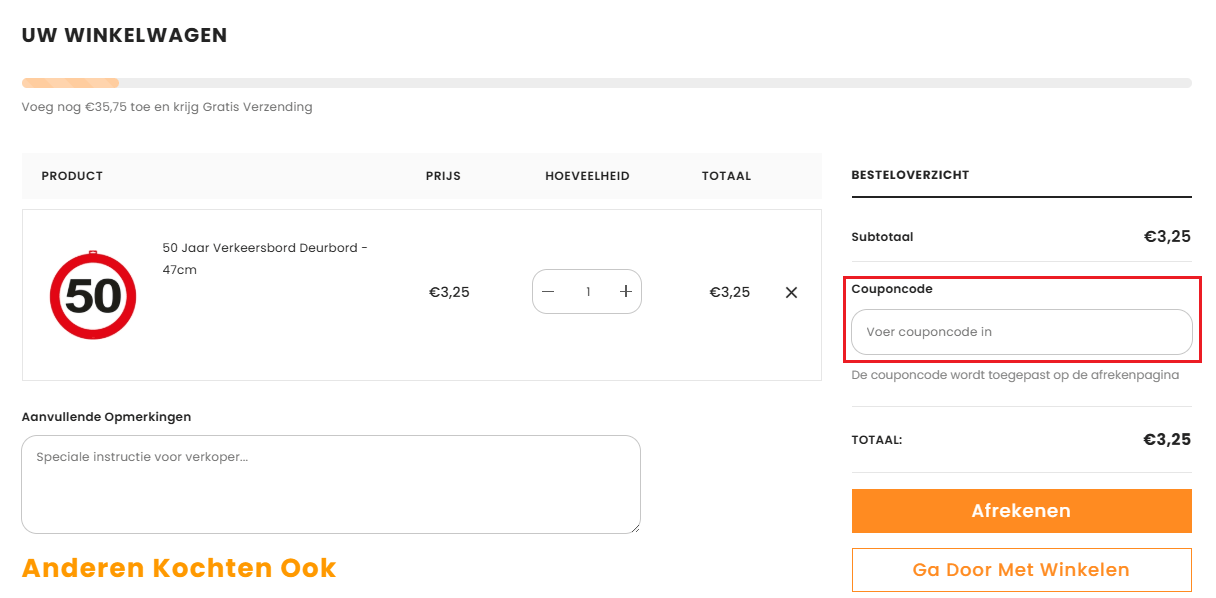Increase quantity with the plus icon
The image size is (1216, 598).
click(626, 292)
